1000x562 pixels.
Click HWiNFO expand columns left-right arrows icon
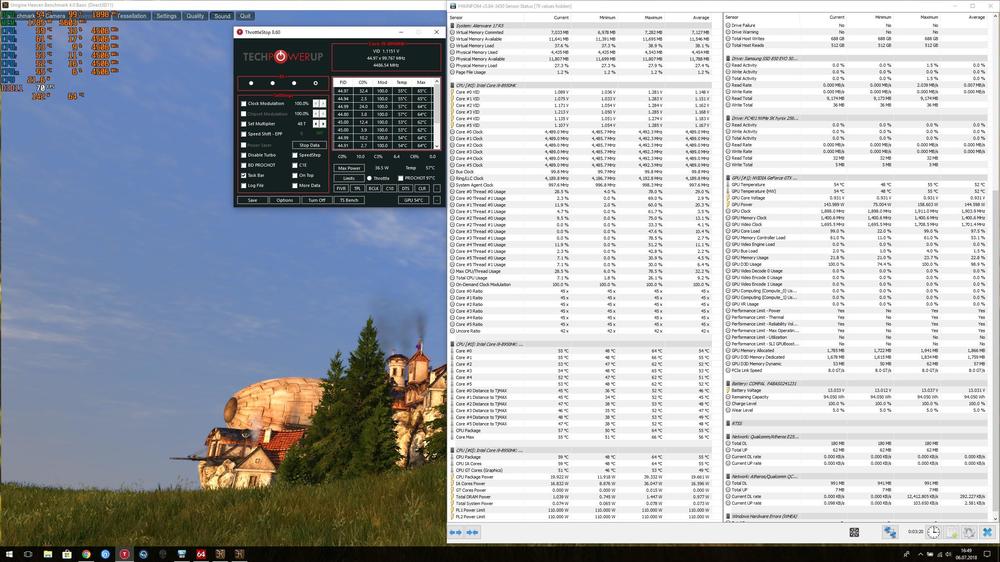458,533
